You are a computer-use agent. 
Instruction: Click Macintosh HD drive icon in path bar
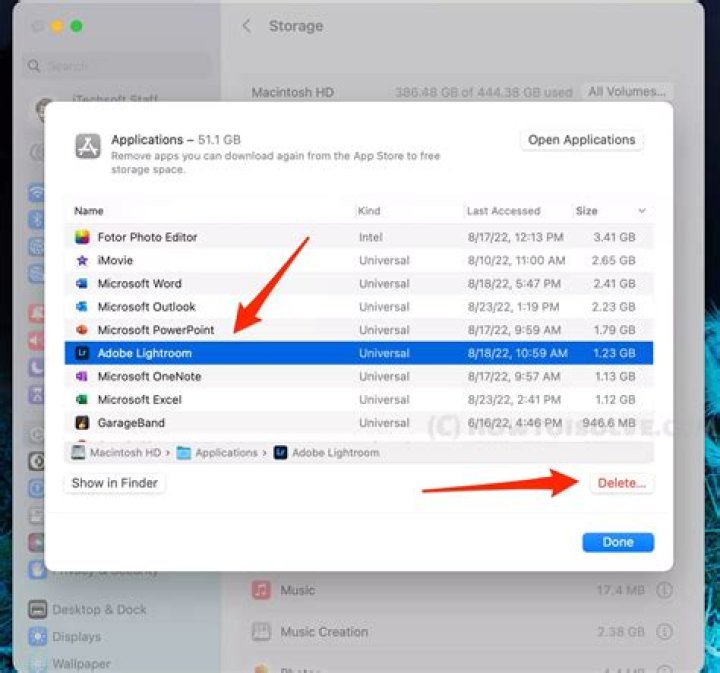coord(78,452)
